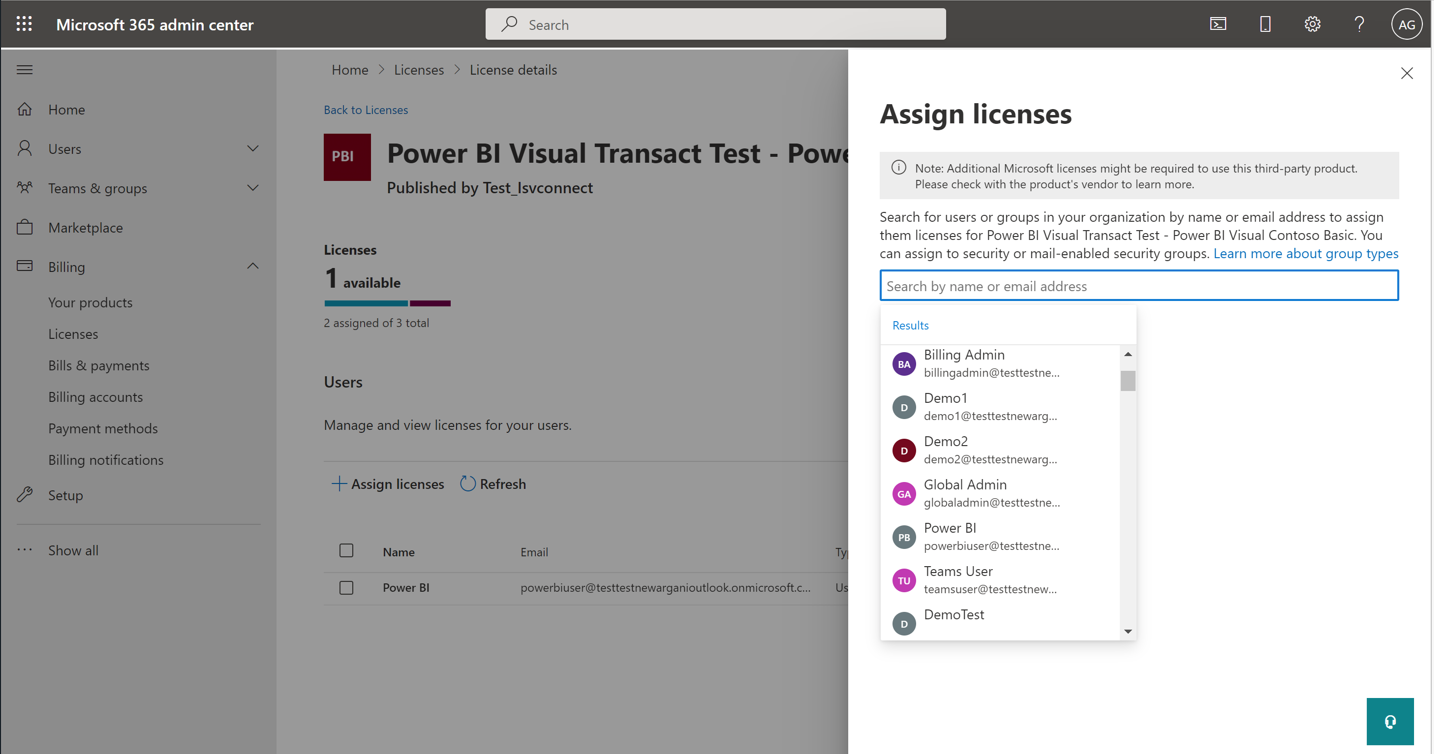Image resolution: width=1434 pixels, height=754 pixels.
Task: Expand the Users navigation chevron
Action: (253, 149)
